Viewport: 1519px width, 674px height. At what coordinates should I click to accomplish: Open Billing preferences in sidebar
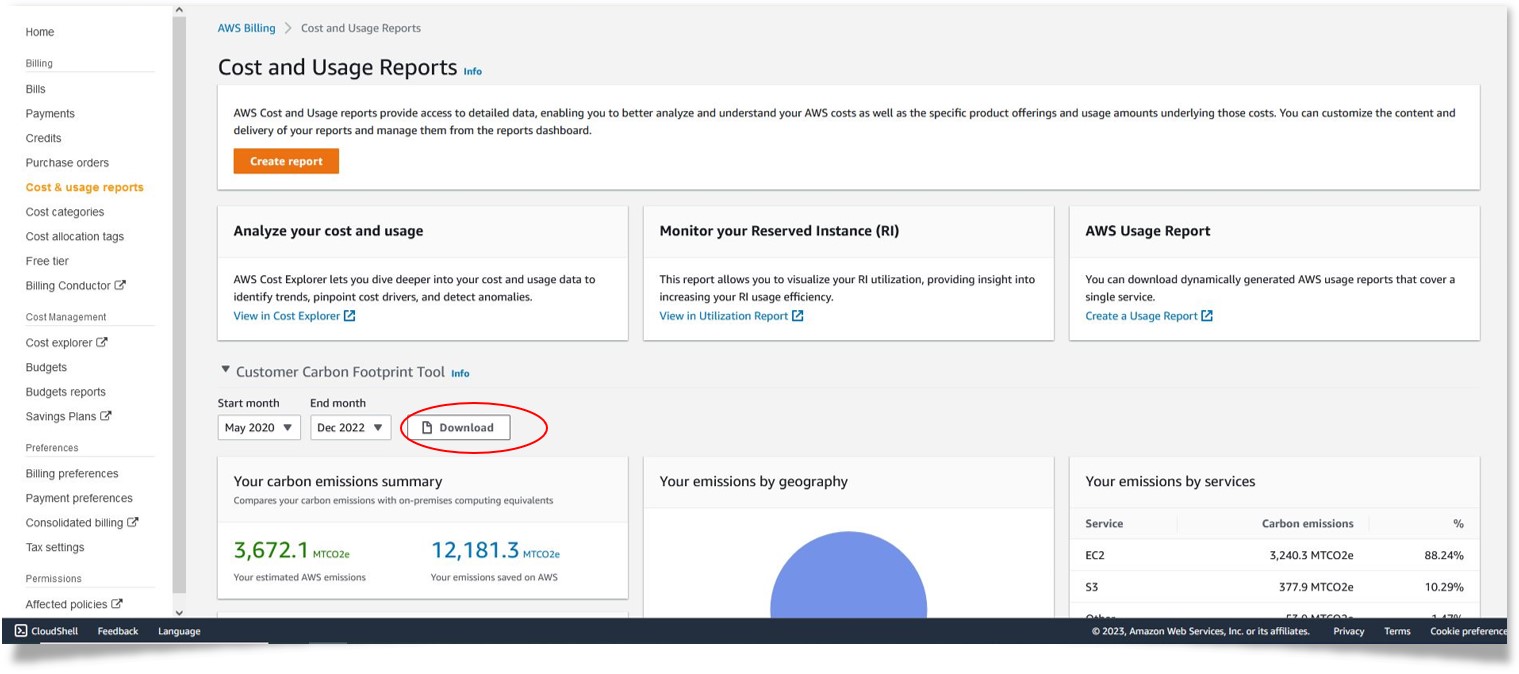point(72,474)
